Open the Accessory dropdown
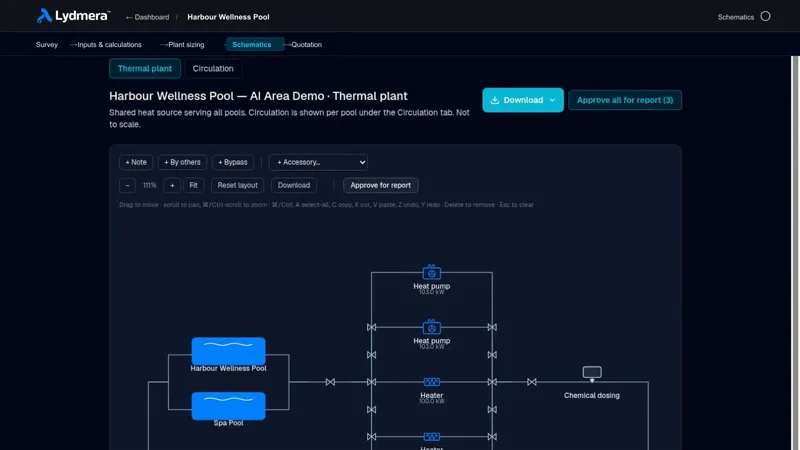800x450 pixels. pos(318,162)
